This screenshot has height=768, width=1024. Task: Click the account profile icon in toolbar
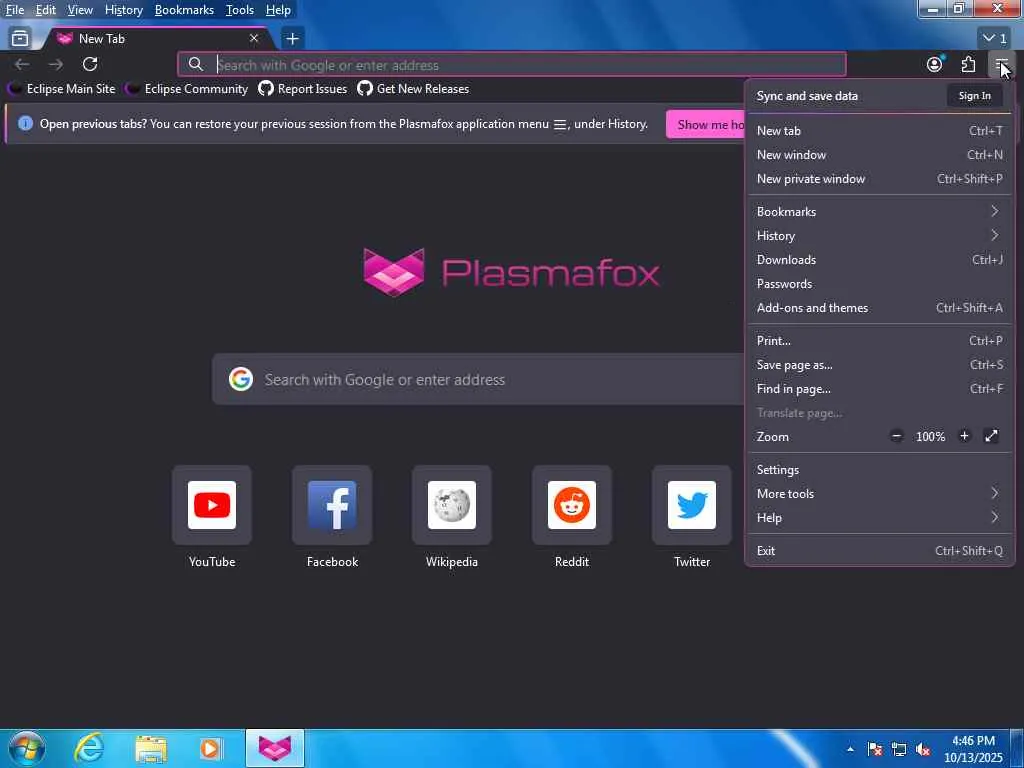[935, 64]
